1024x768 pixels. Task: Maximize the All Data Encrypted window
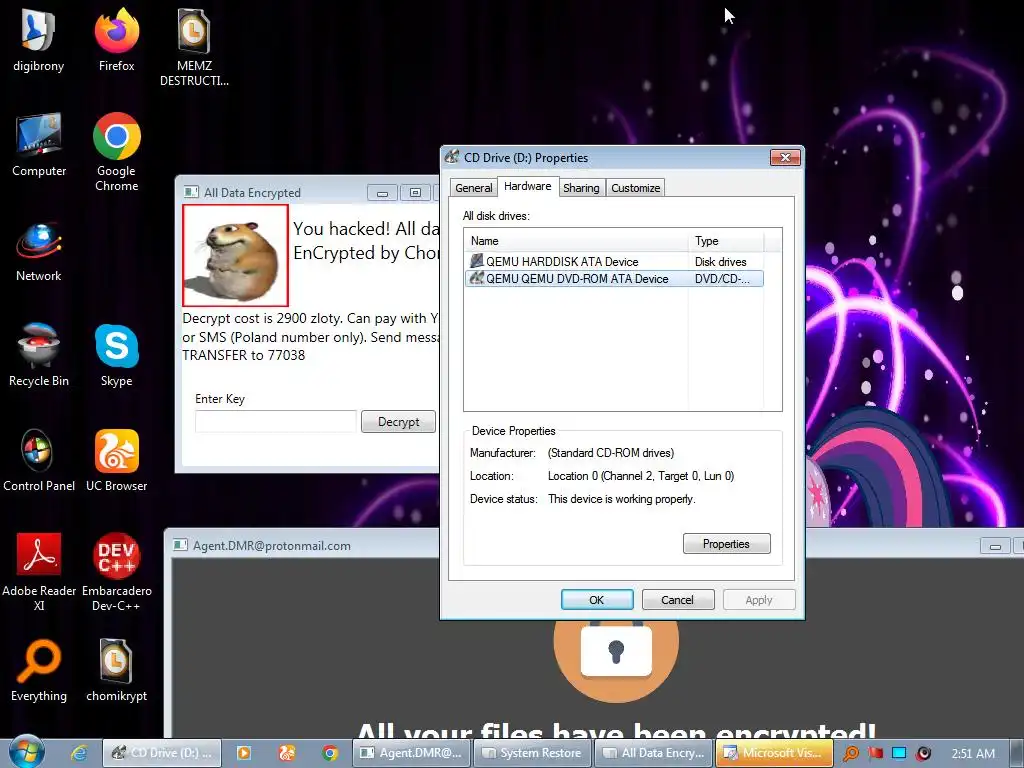click(415, 193)
